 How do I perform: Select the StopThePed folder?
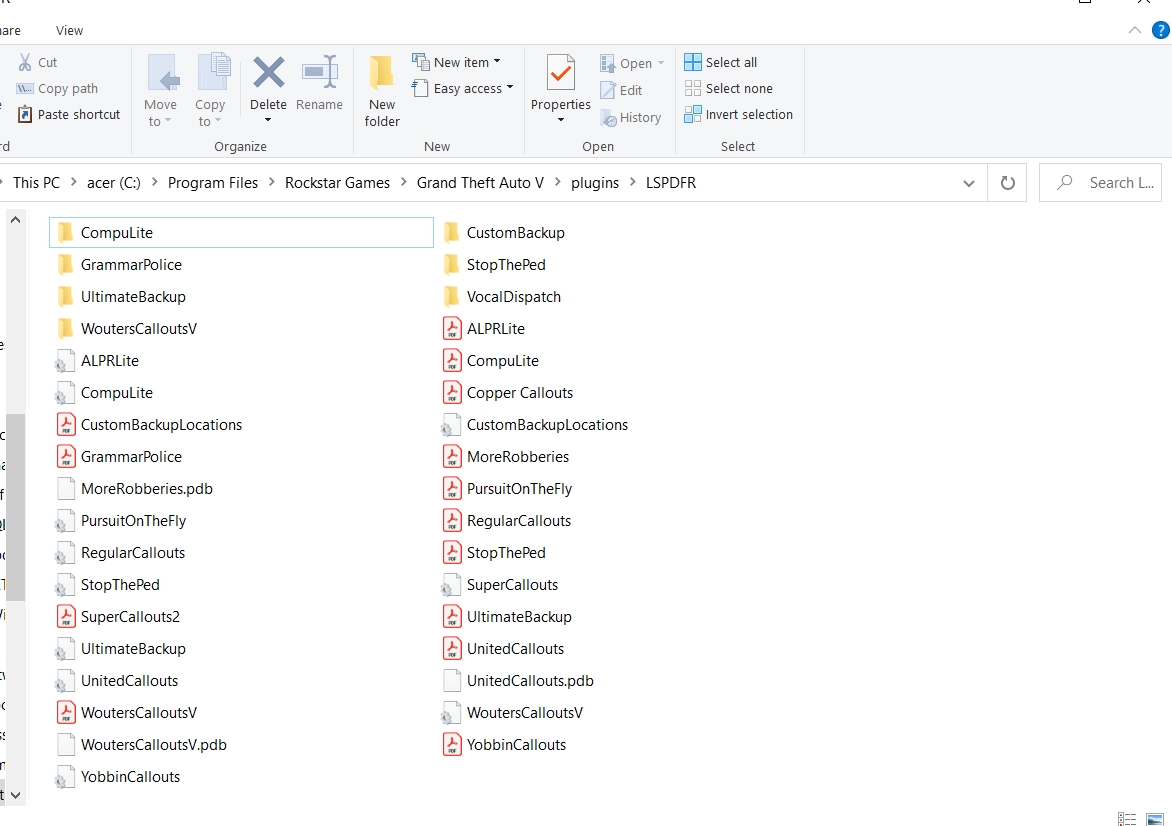[494, 265]
